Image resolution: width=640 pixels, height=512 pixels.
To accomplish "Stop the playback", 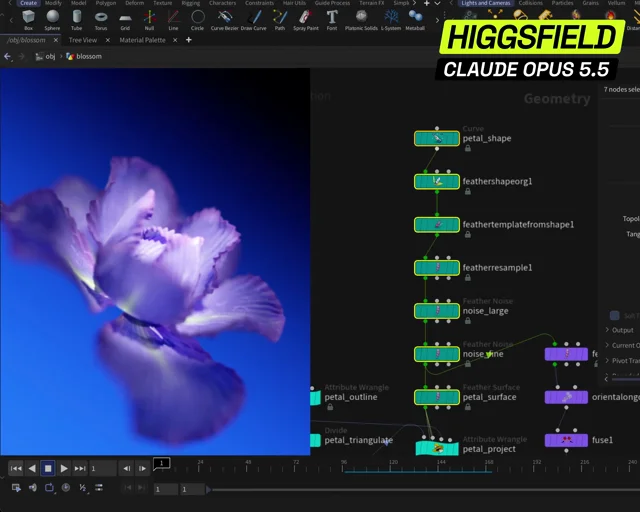I will (48, 468).
